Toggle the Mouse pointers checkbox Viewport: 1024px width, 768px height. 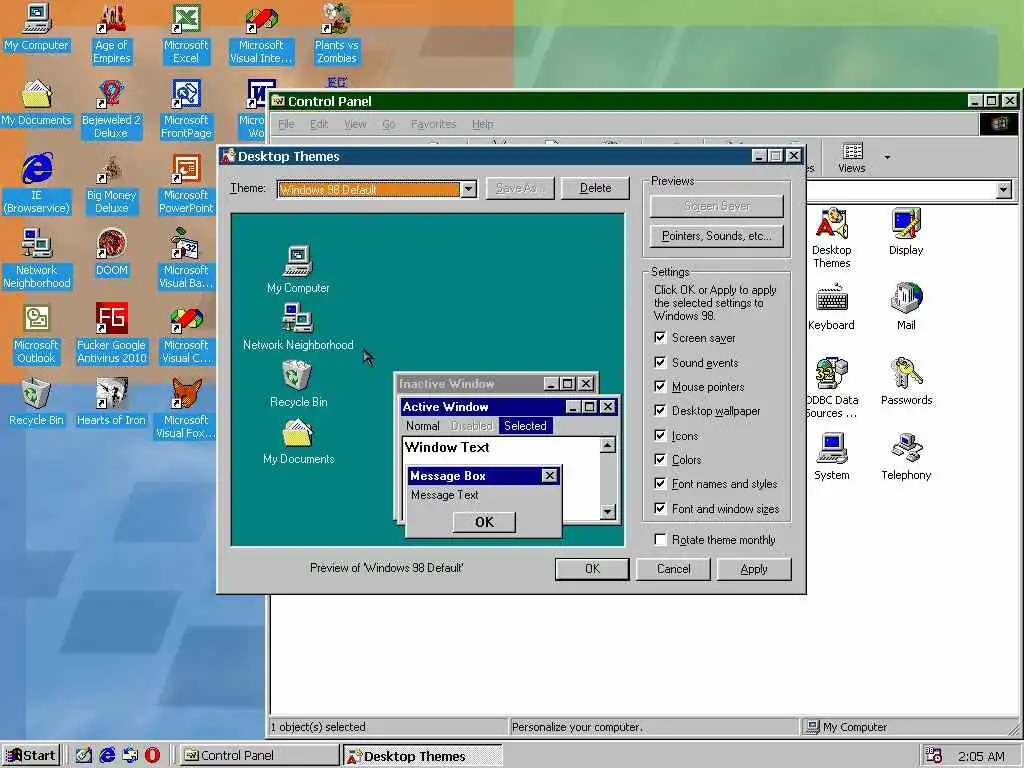(660, 386)
